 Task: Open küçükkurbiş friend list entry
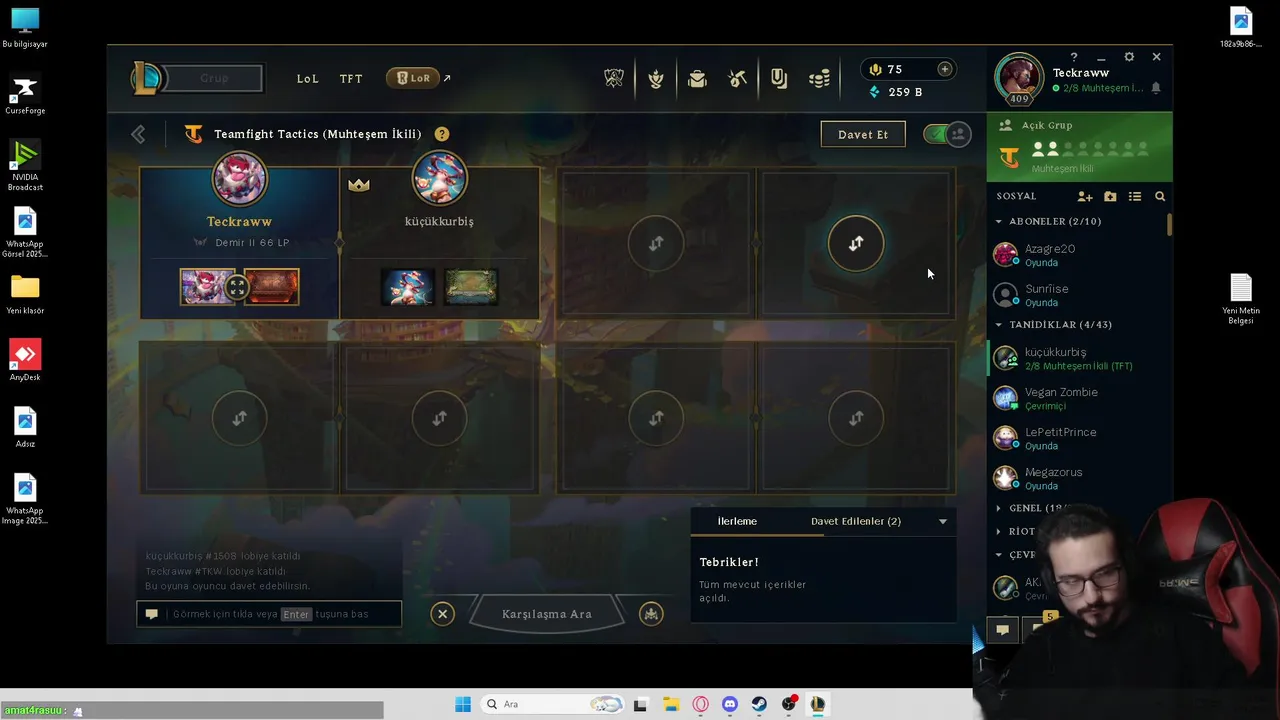click(x=1078, y=359)
